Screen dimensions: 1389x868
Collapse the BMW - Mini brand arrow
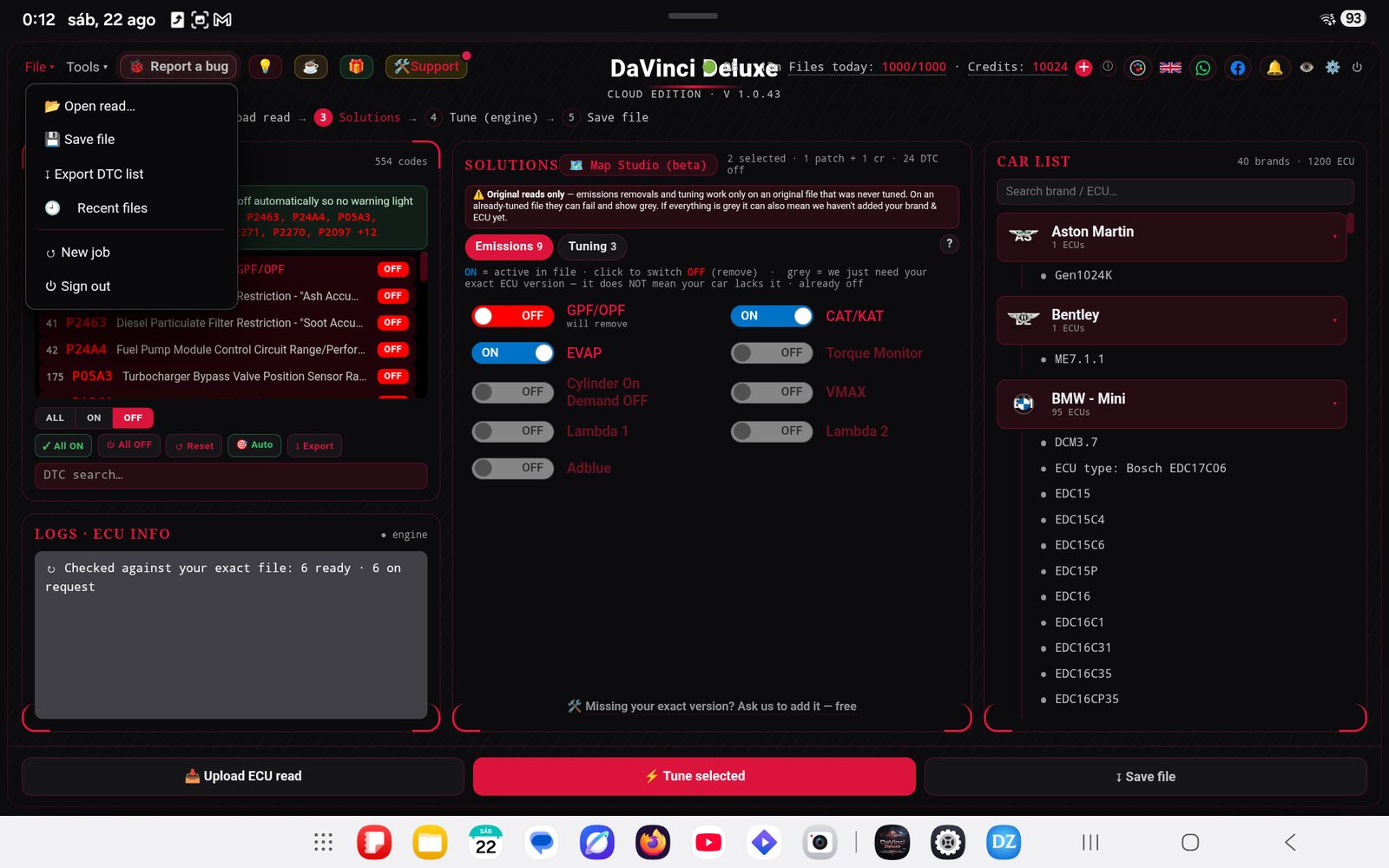(1334, 404)
